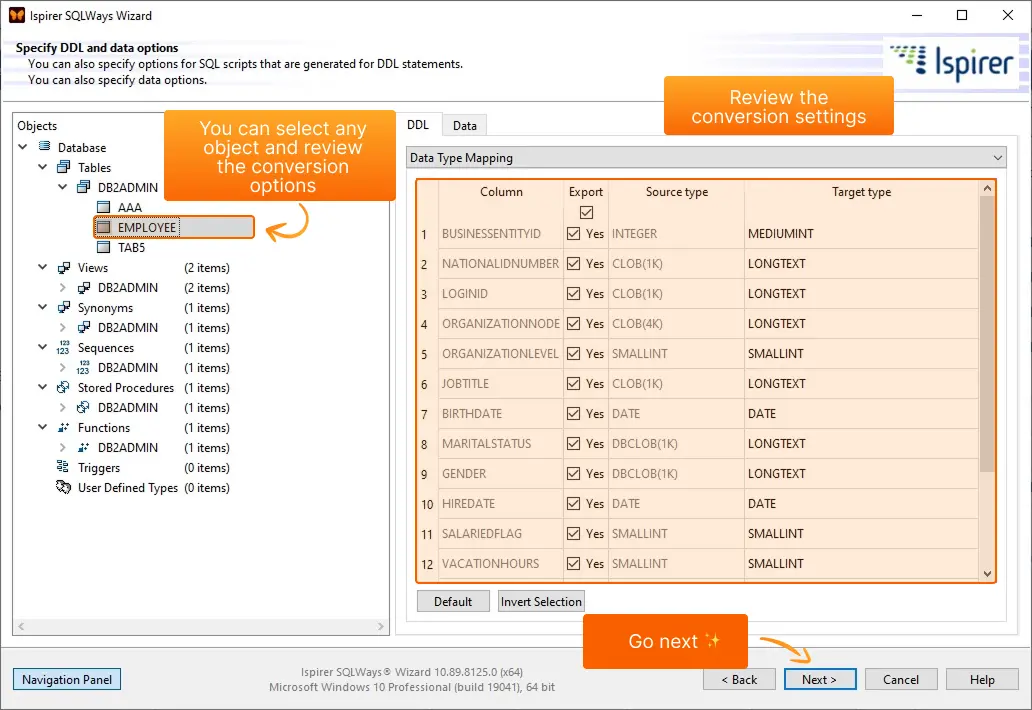
Task: Open the Navigation Panel
Action: (67, 679)
